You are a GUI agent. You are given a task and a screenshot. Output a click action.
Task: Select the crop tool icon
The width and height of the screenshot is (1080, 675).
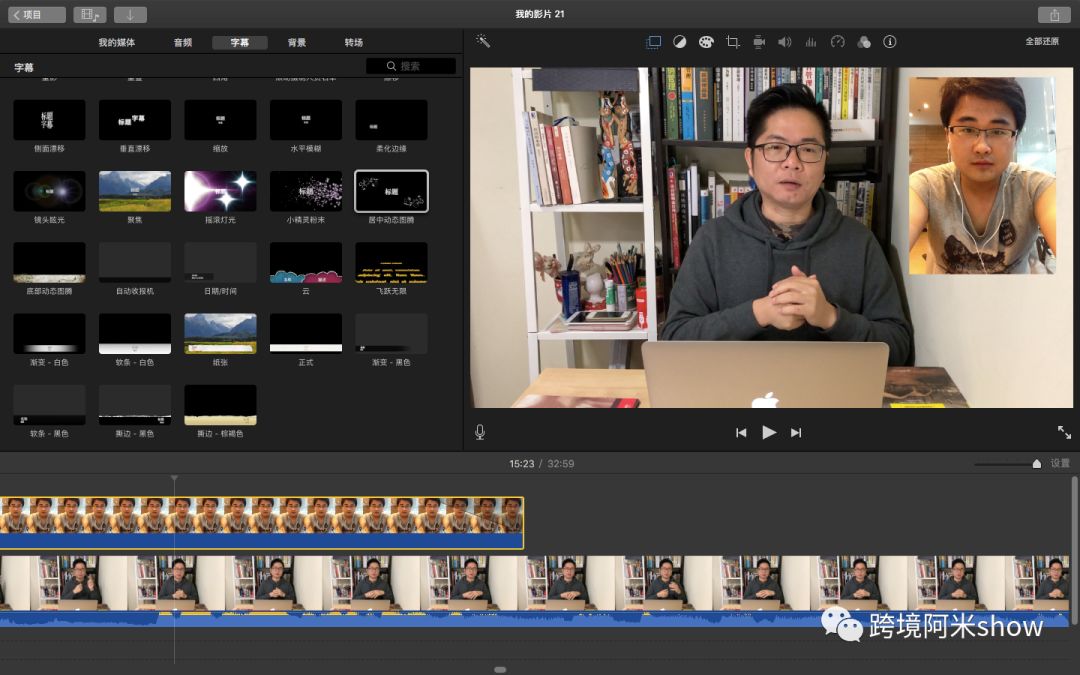pyautogui.click(x=733, y=42)
